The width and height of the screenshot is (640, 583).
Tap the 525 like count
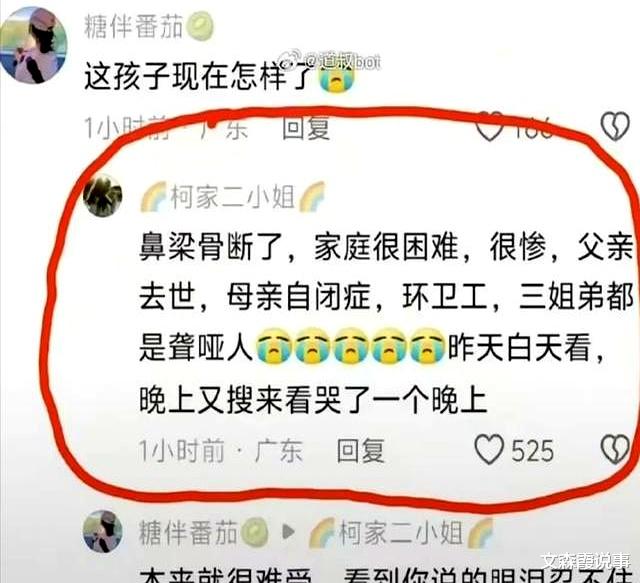[x=533, y=451]
